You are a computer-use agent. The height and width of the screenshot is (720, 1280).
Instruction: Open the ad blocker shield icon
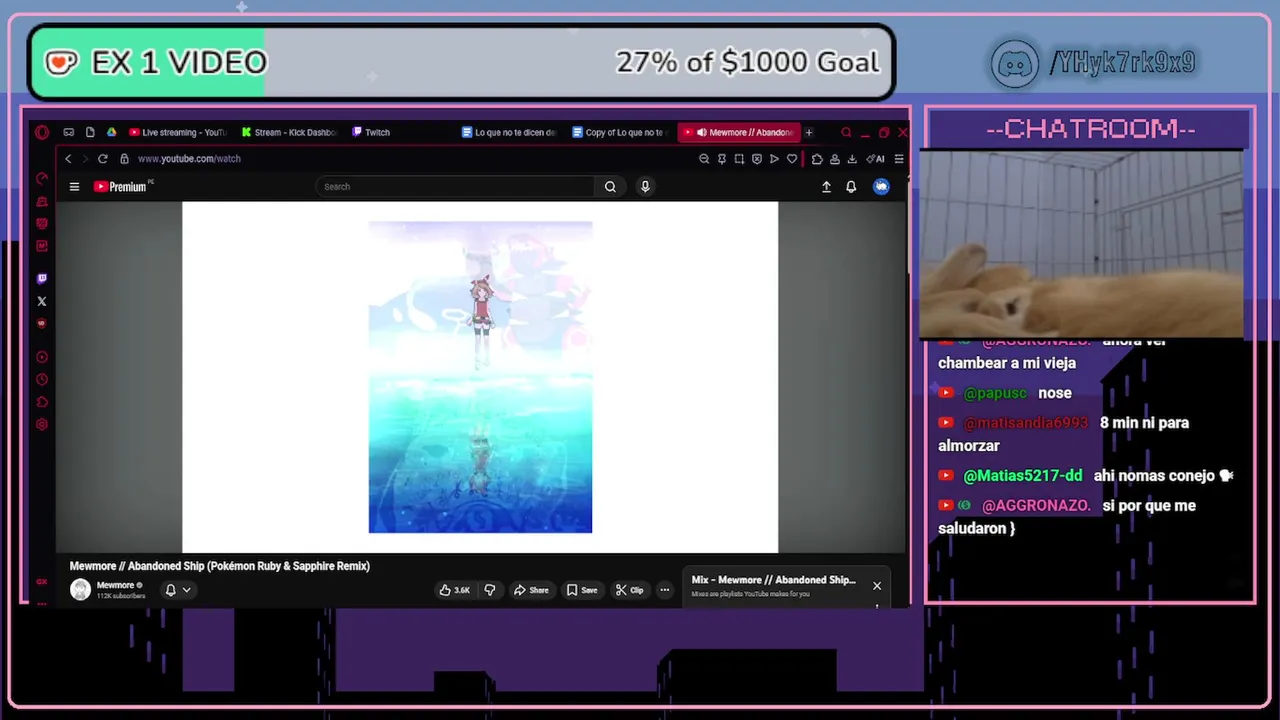coord(757,159)
